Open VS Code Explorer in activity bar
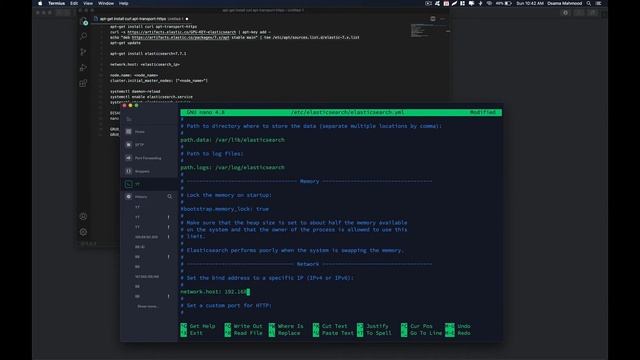 (84, 21)
